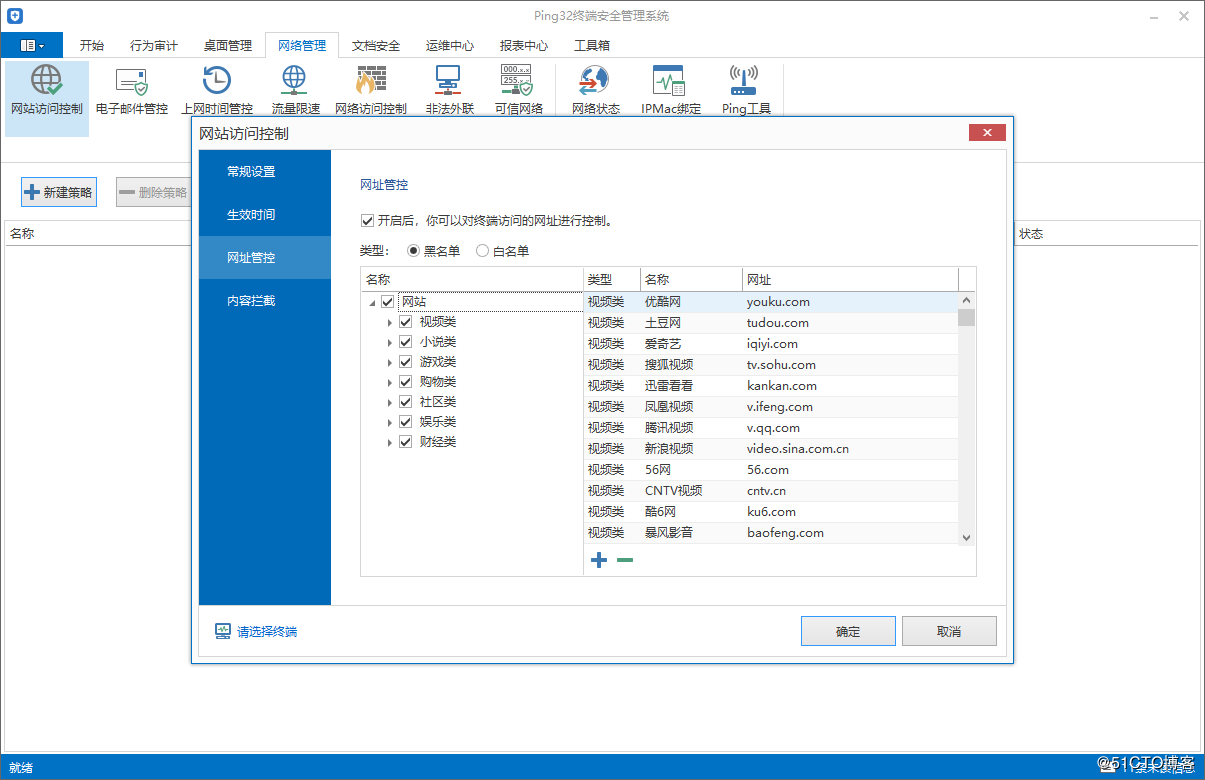The image size is (1205, 780).
Task: Open the IPMac绑定 tool
Action: click(670, 91)
